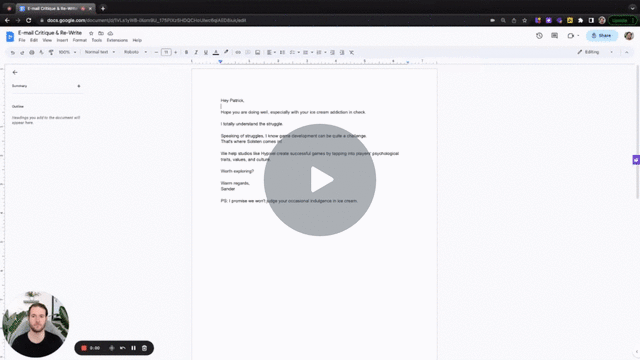The image size is (640, 360).
Task: Open the Extensions menu
Action: (x=117, y=40)
